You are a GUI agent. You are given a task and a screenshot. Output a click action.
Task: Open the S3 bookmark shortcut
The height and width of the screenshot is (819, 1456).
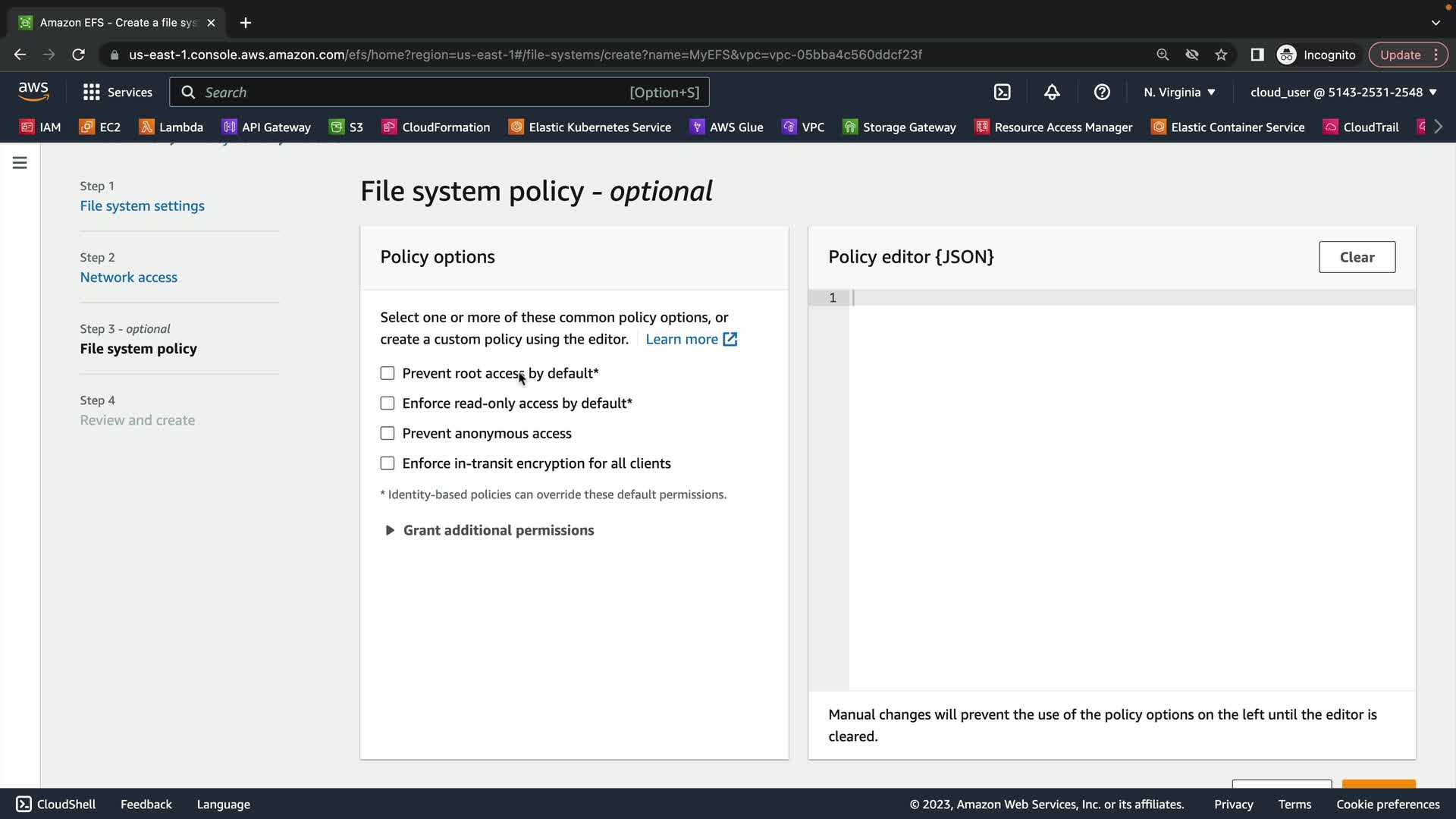pos(346,127)
